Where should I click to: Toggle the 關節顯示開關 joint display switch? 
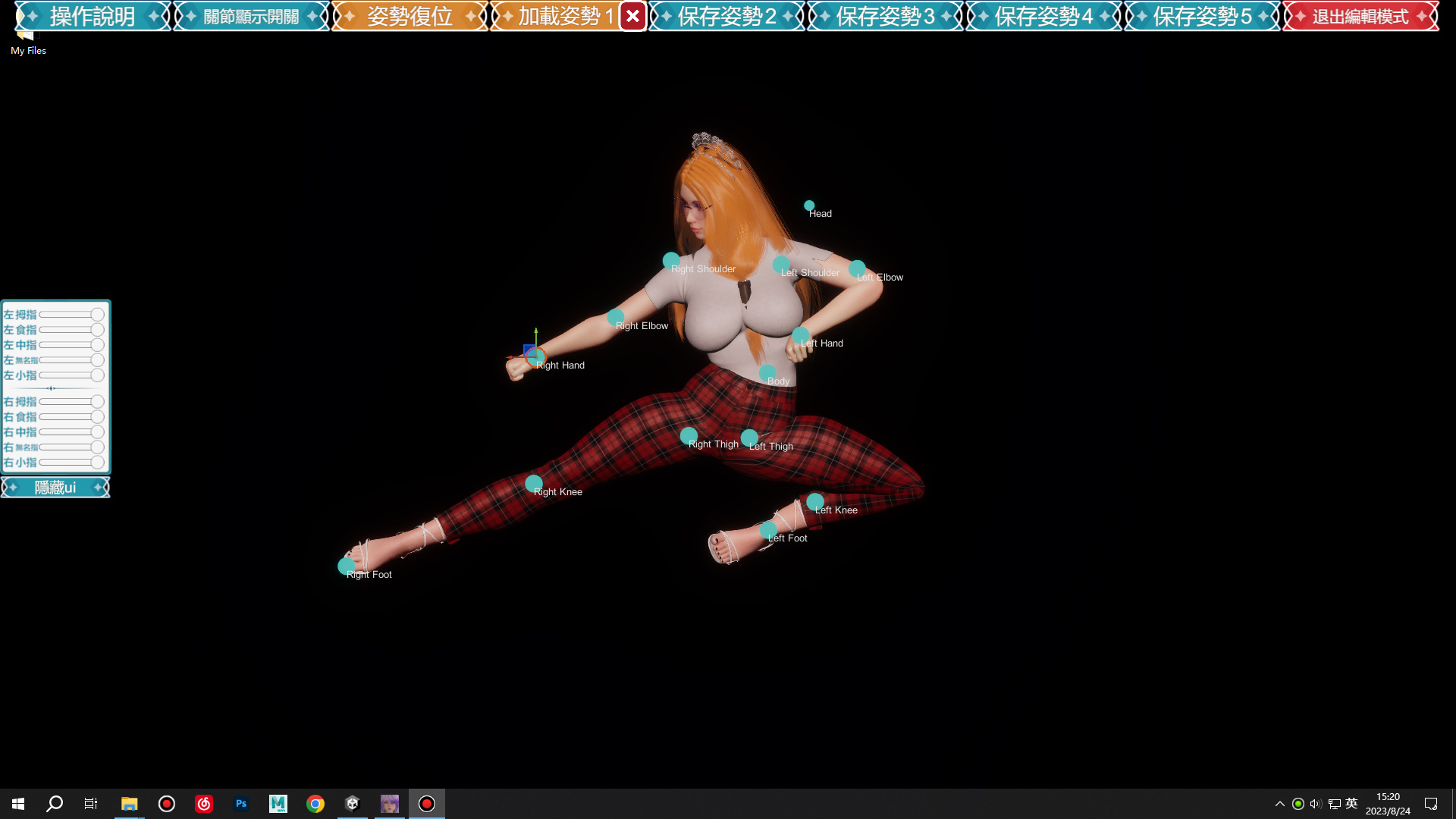(x=251, y=16)
